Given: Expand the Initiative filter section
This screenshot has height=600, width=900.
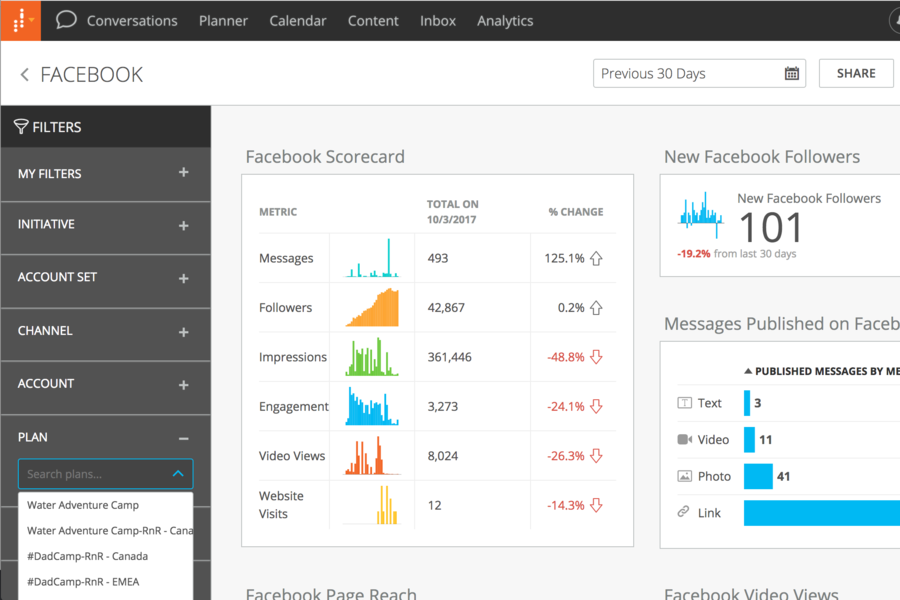Looking at the screenshot, I should tap(183, 225).
